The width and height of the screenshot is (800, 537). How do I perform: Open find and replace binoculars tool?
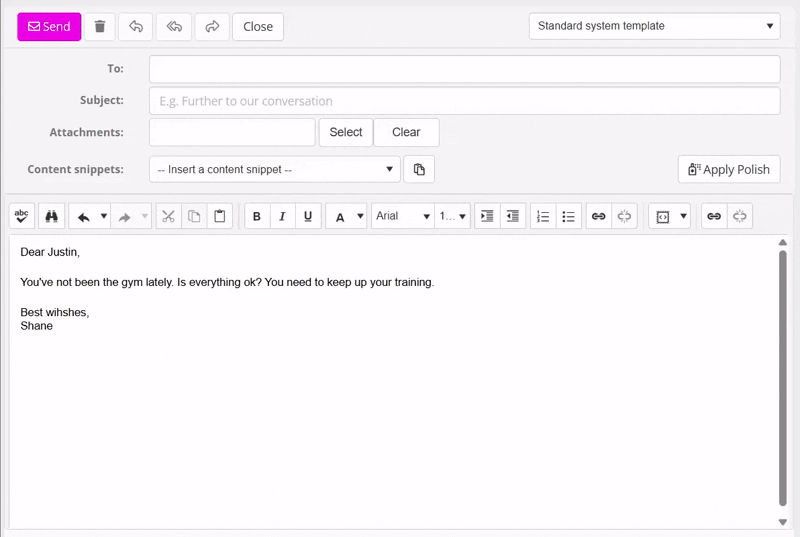coord(50,216)
